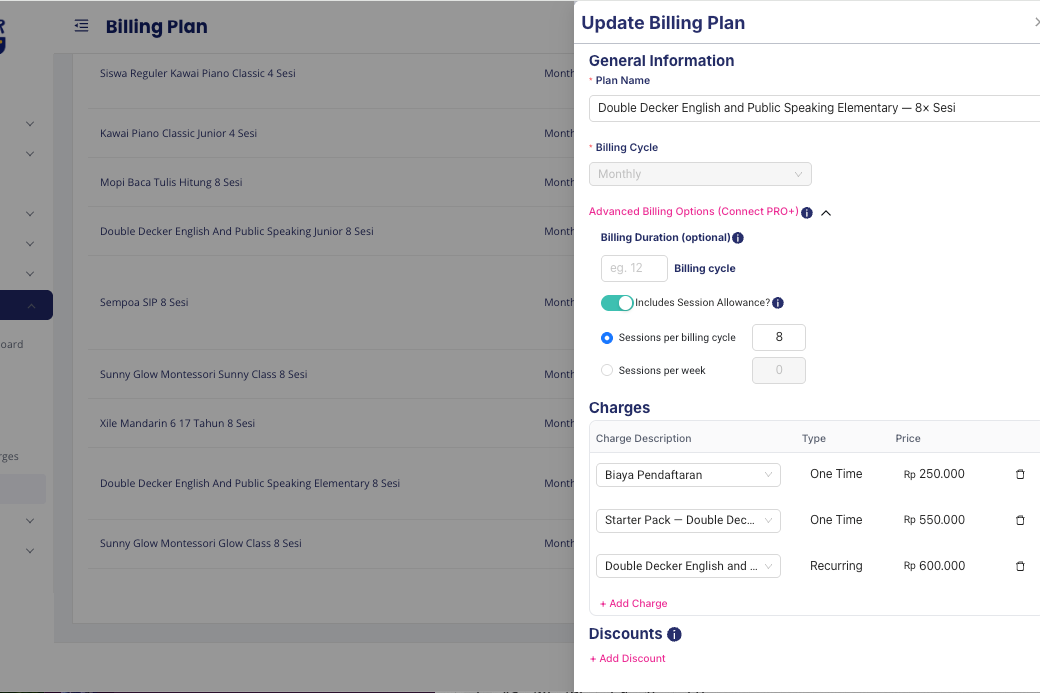Open Biaya Pendaftaran charge dropdown
Screen dimensions: 1040x693
click(x=688, y=475)
